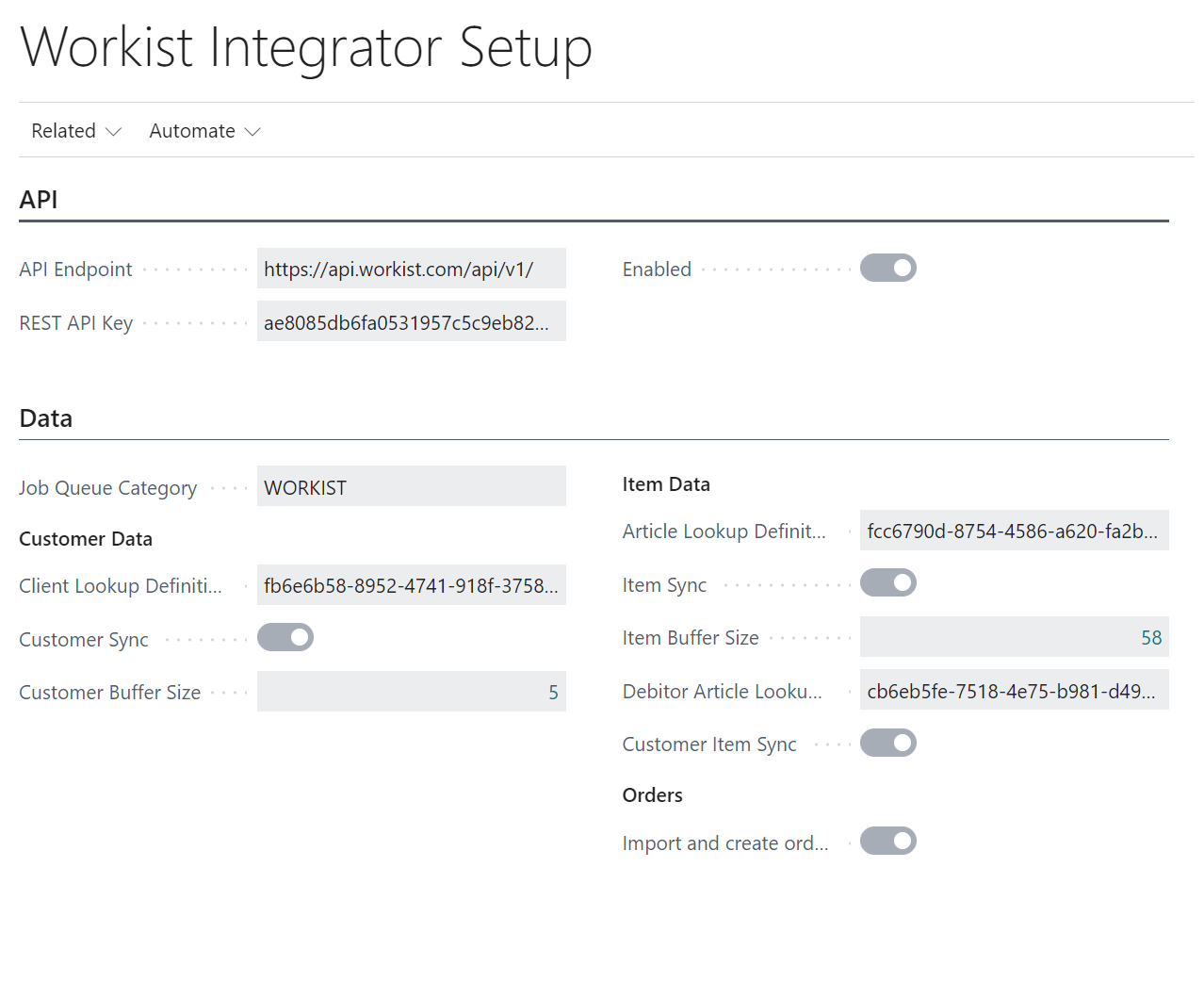Screen dimensions: 1204x998
Task: Click the Debitor Article Lookup field
Action: pos(1014,690)
